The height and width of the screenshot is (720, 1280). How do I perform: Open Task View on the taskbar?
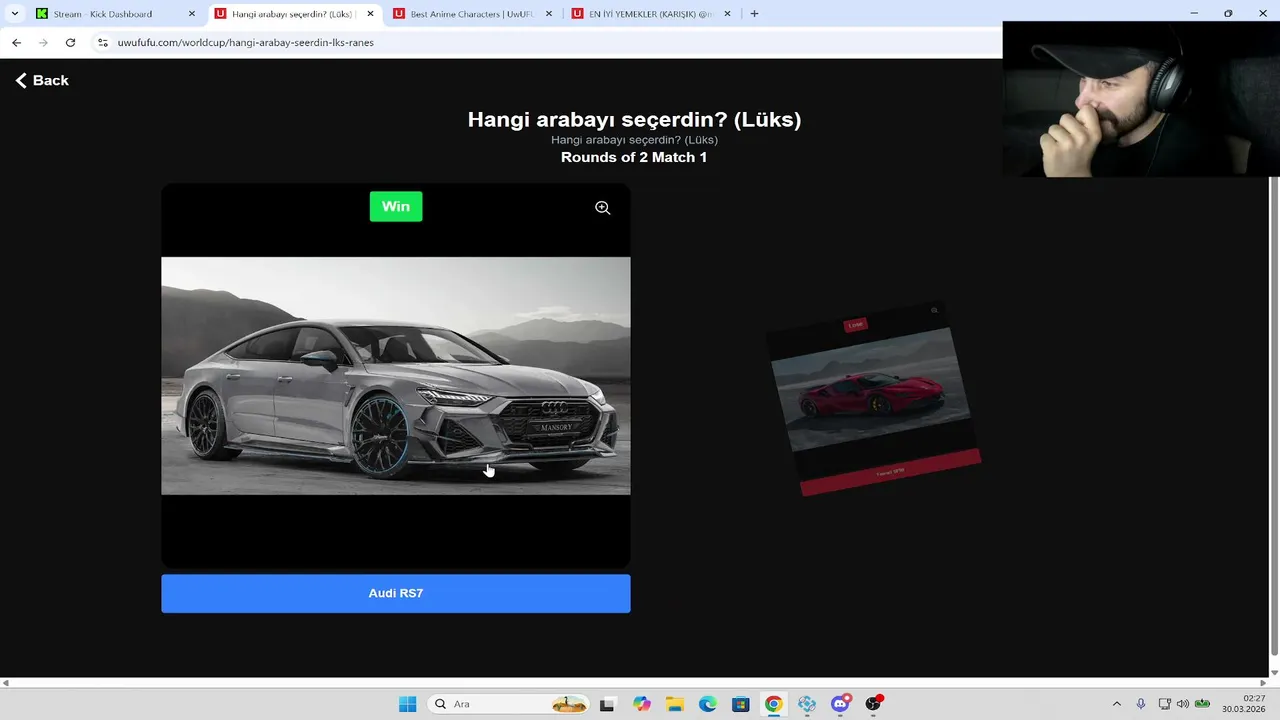(607, 704)
